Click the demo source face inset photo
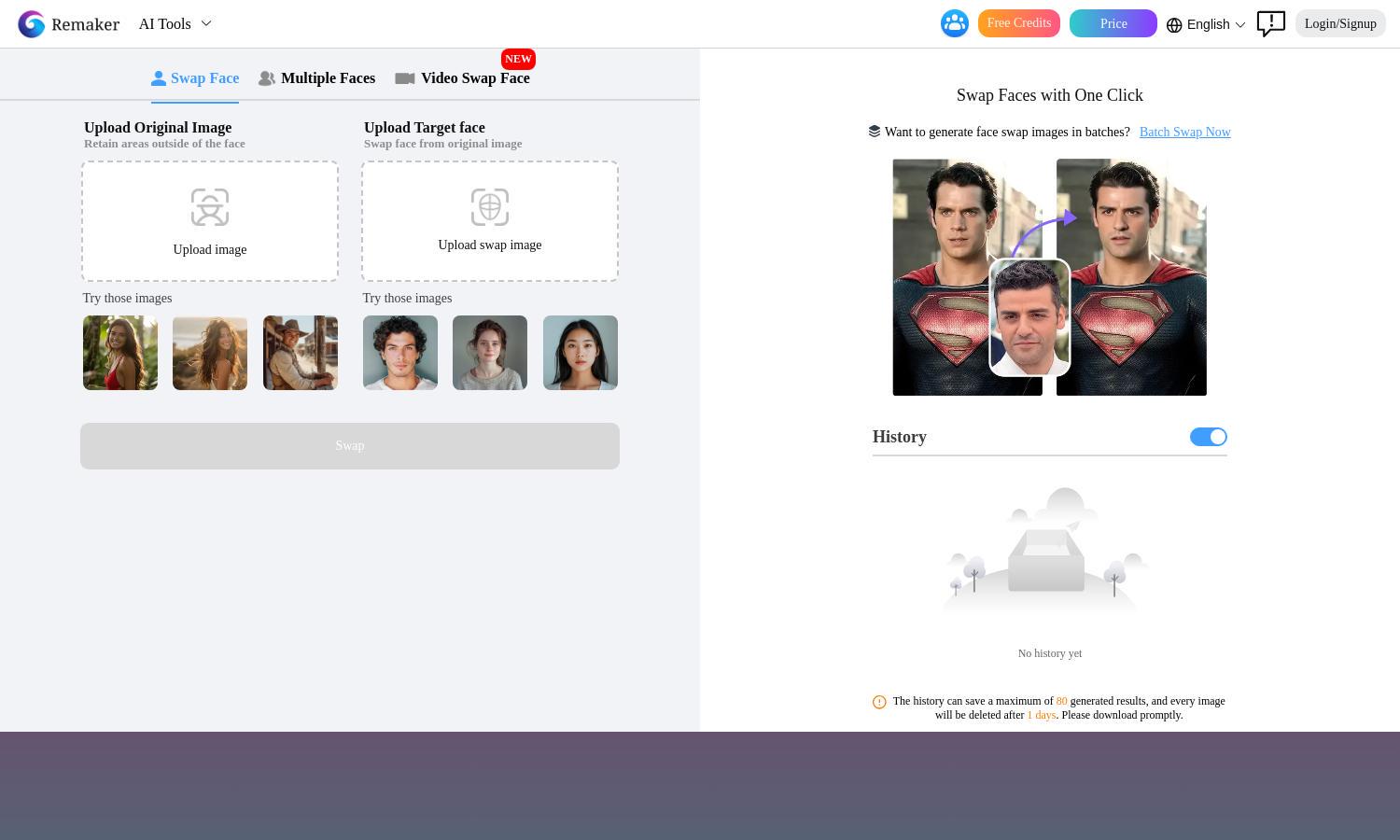This screenshot has height=840, width=1400. point(1029,317)
